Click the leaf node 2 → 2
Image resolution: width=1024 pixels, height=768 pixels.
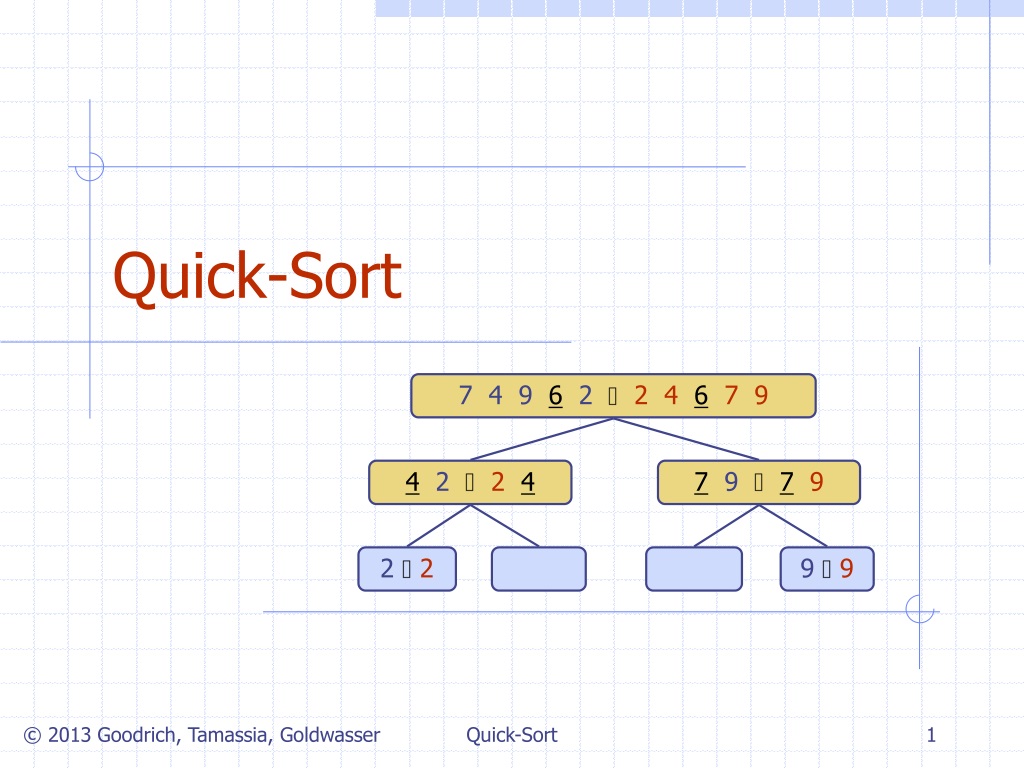(x=407, y=569)
